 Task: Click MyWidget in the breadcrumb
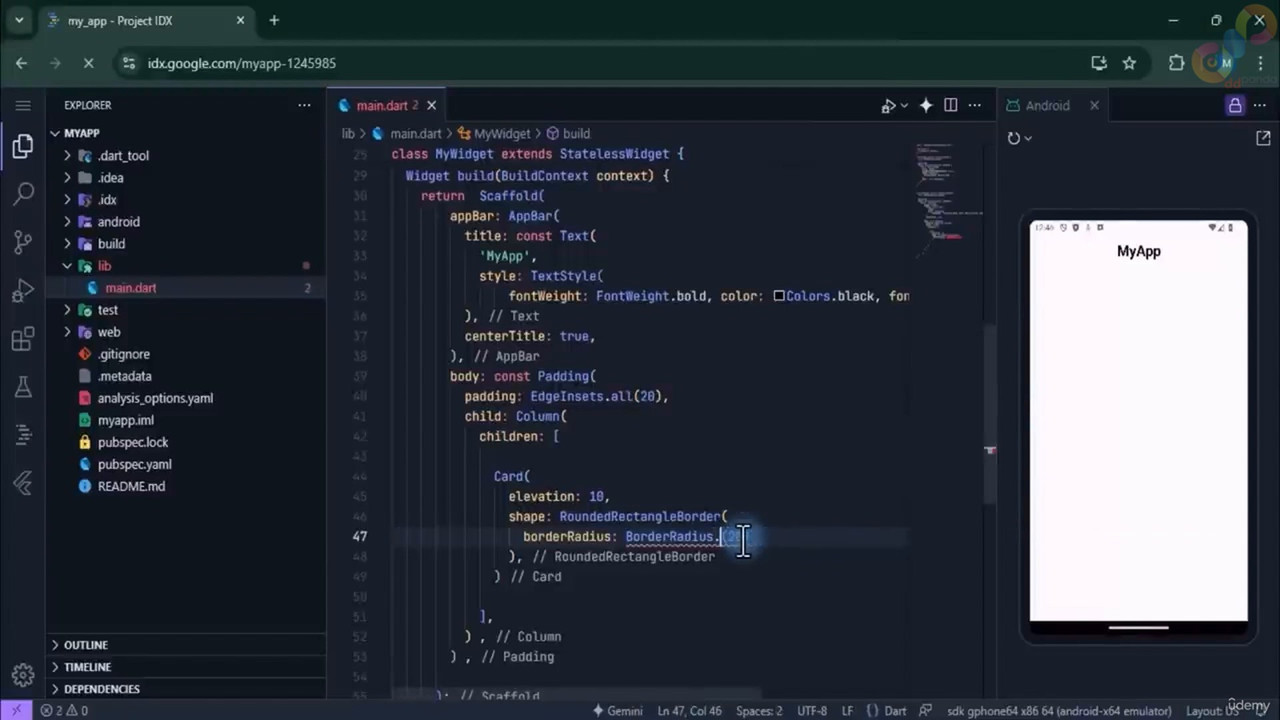pos(502,133)
